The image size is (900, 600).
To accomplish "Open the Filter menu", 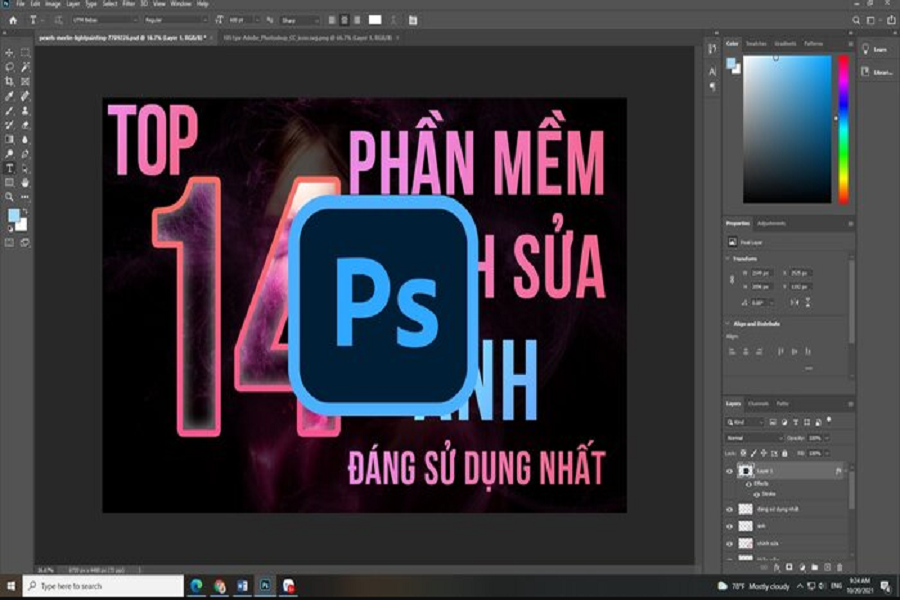I will 129,4.
